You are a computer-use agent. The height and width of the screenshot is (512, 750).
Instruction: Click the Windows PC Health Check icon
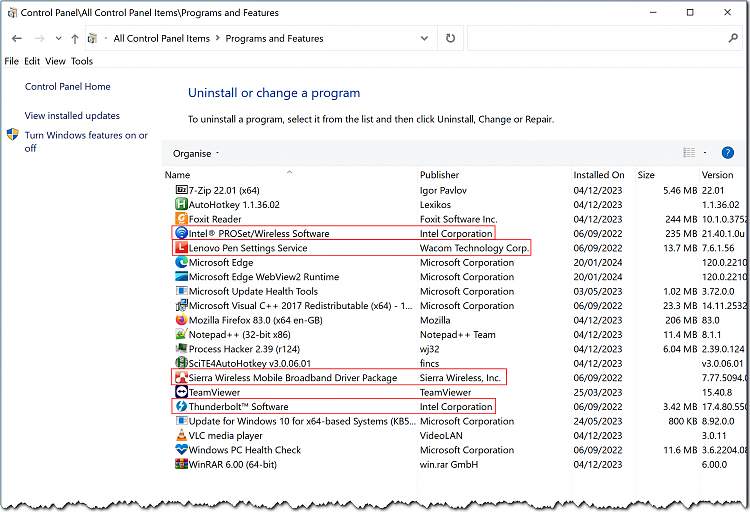(x=181, y=449)
